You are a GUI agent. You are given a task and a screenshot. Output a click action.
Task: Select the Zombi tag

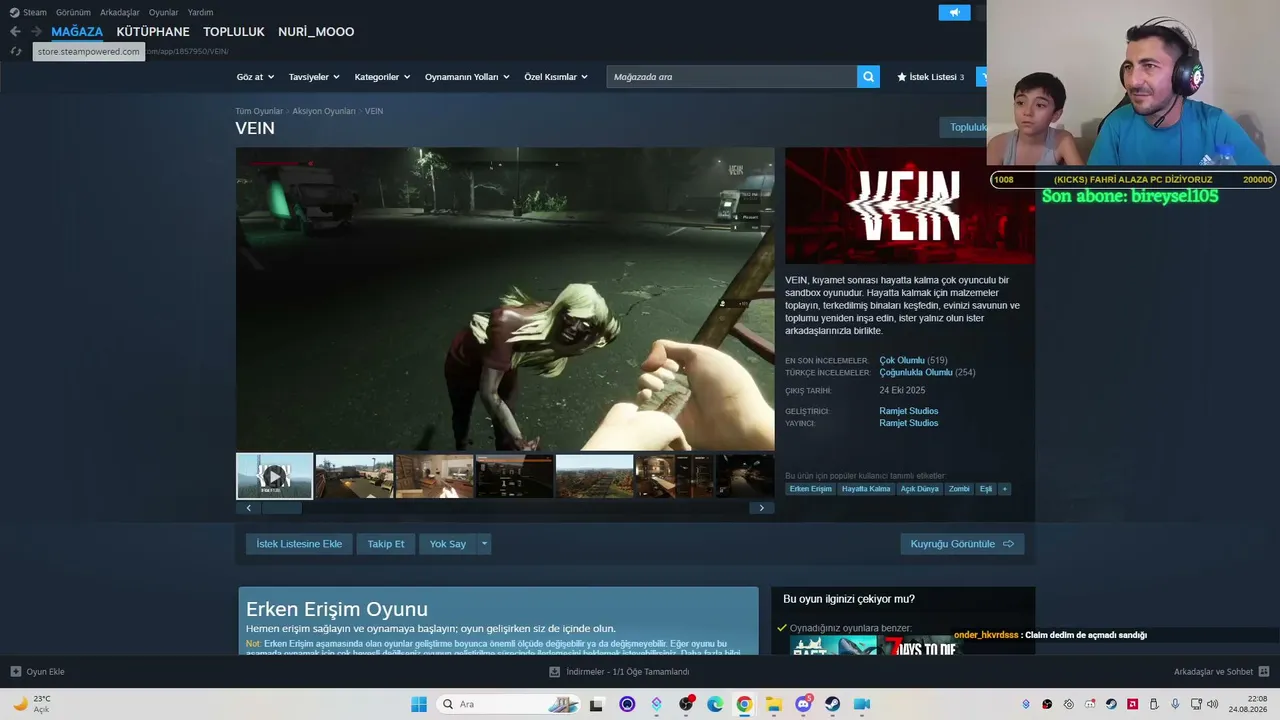tap(959, 489)
